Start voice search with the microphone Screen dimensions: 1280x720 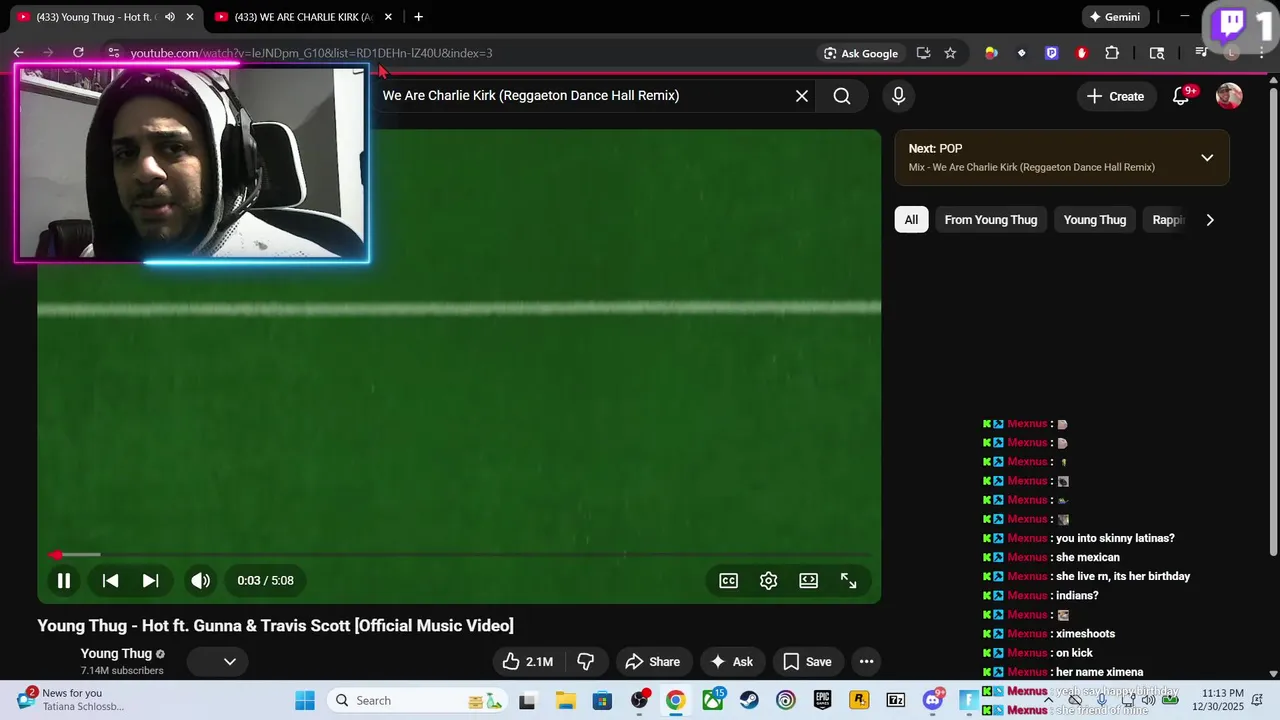click(898, 96)
